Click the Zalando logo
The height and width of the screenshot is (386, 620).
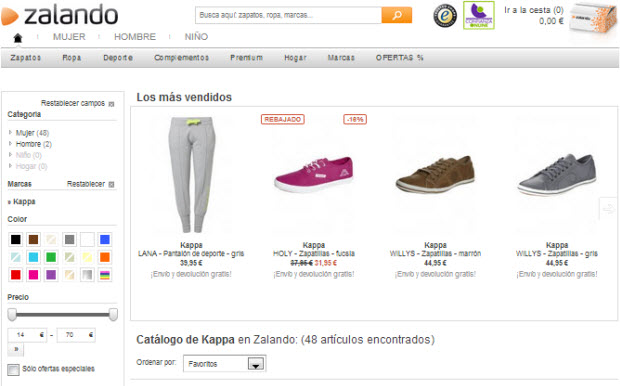[x=60, y=15]
